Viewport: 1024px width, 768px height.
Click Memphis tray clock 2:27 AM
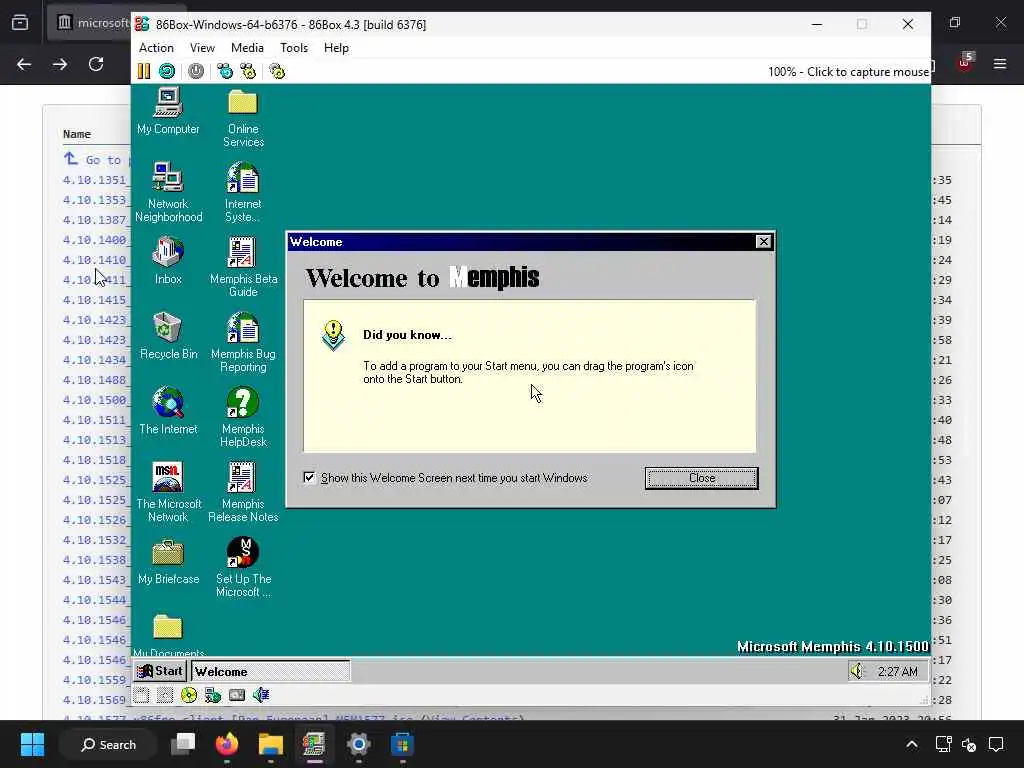(897, 671)
